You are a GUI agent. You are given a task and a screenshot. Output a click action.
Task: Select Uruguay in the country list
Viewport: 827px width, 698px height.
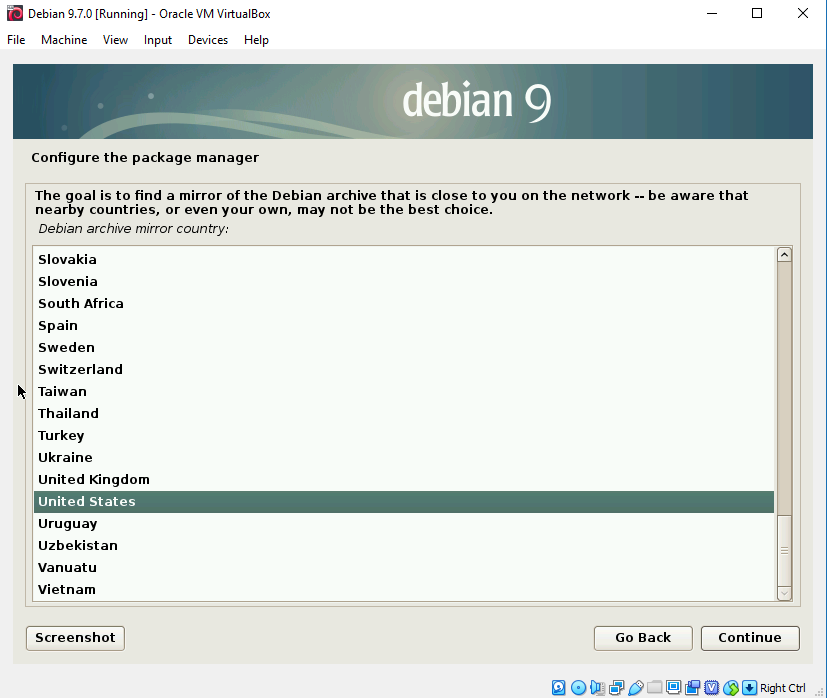coord(404,524)
